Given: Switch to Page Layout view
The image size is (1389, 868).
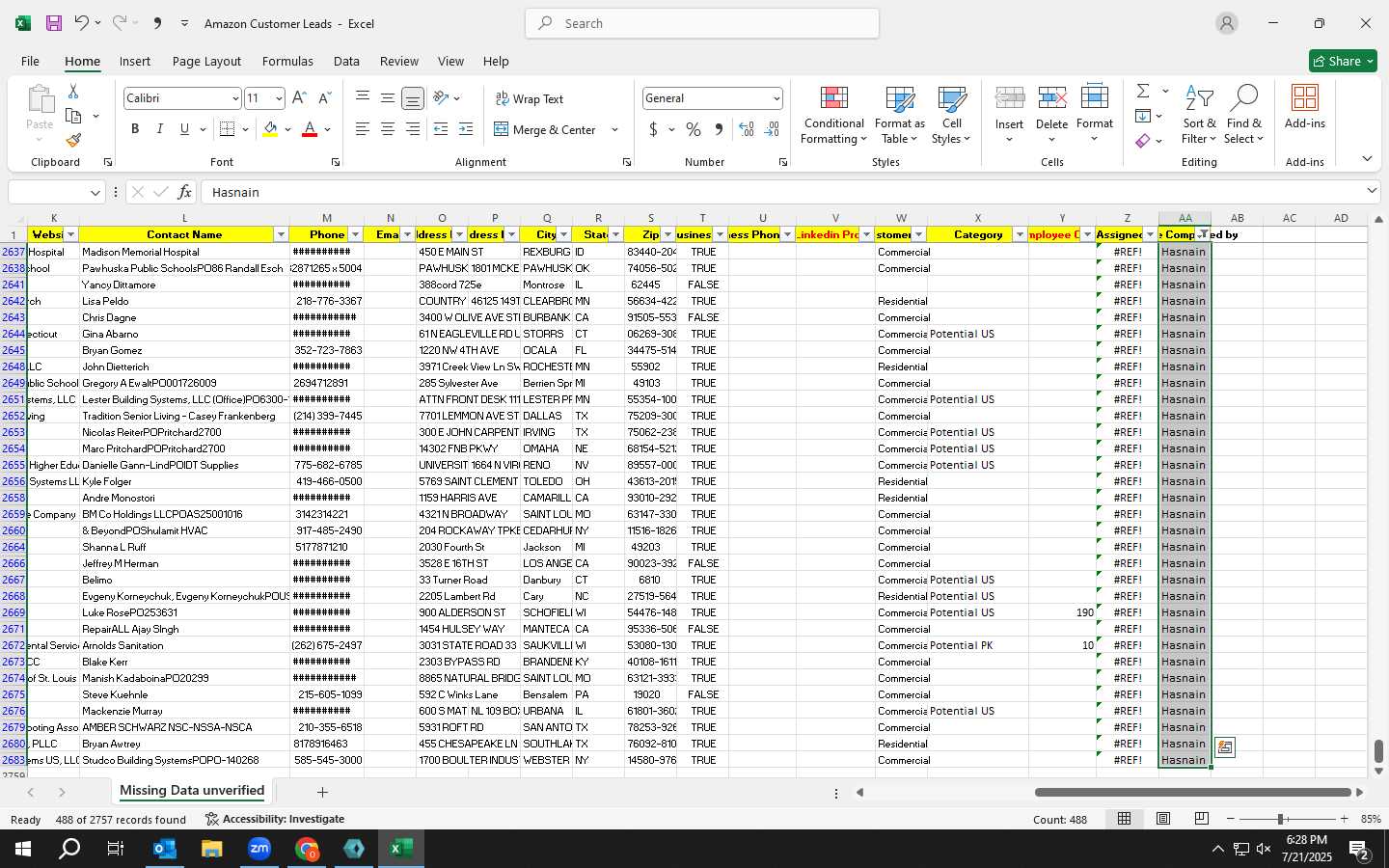Looking at the screenshot, I should pyautogui.click(x=1163, y=819).
